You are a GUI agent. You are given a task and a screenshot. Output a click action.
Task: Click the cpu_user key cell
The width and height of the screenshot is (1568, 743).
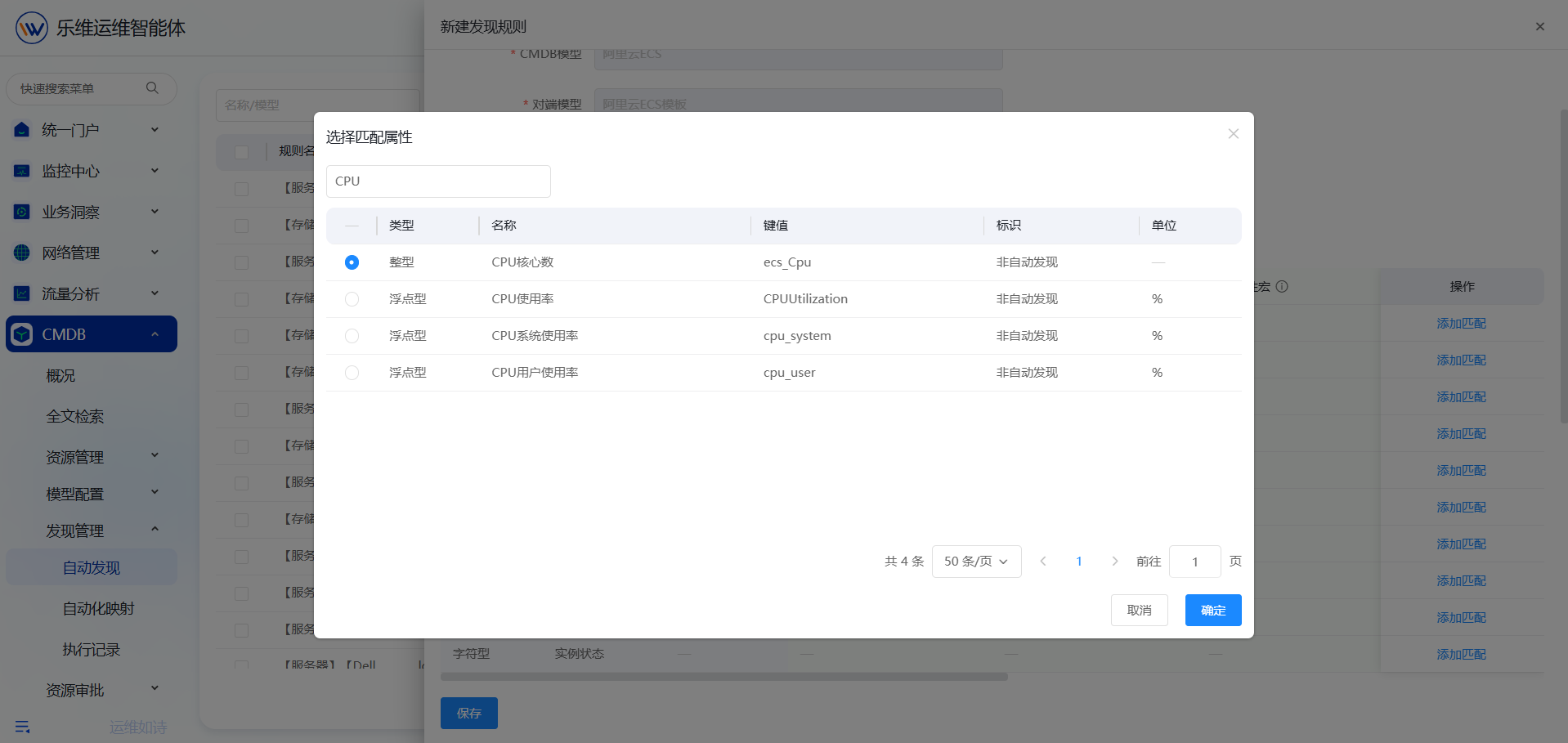(x=789, y=373)
